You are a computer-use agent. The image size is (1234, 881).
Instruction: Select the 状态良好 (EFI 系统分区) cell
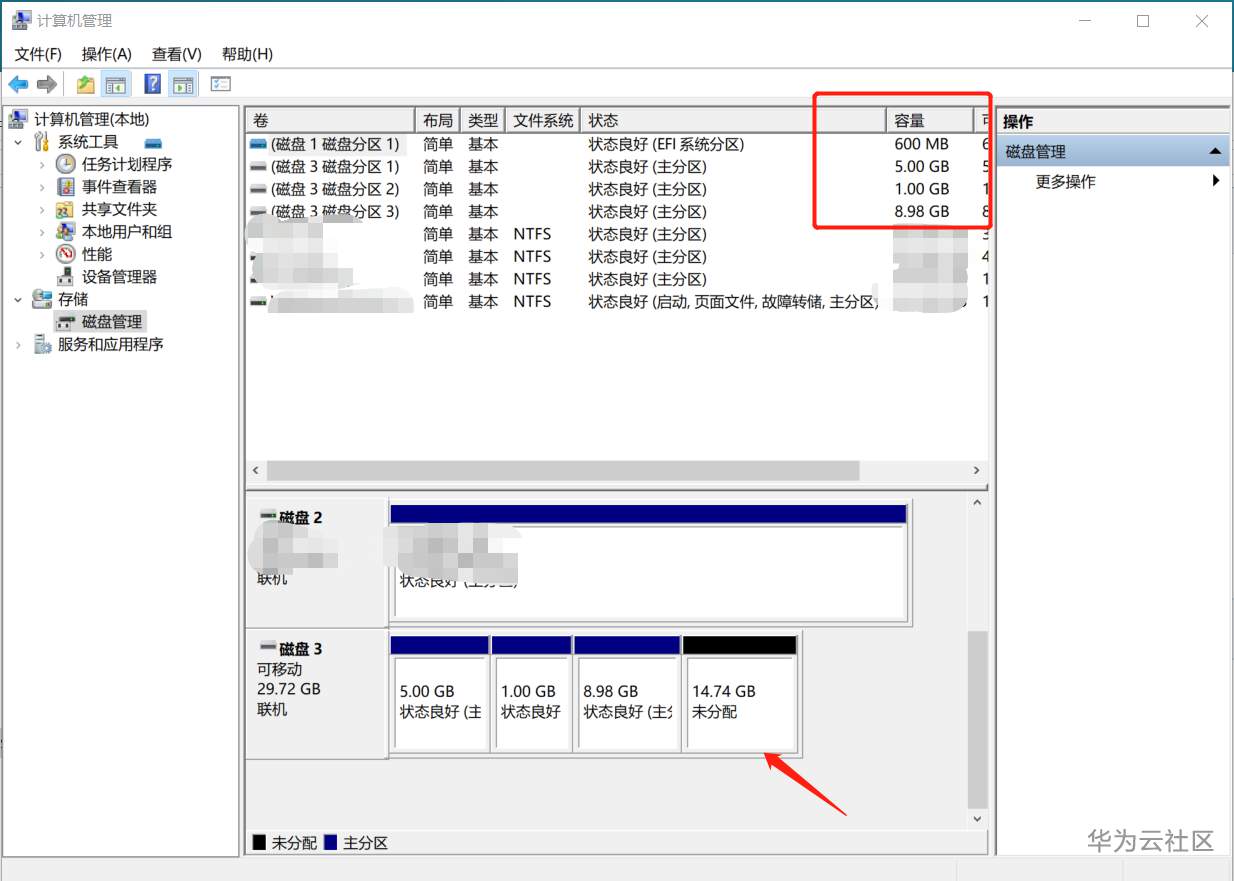pyautogui.click(x=666, y=144)
